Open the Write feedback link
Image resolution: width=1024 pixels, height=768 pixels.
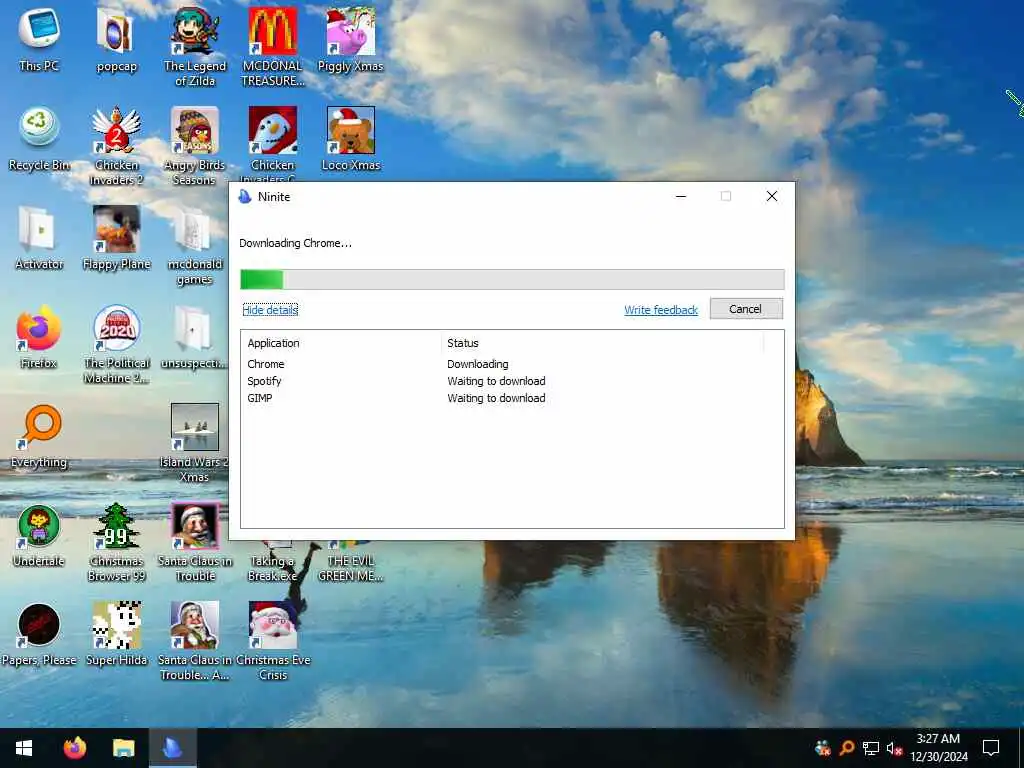(x=660, y=310)
